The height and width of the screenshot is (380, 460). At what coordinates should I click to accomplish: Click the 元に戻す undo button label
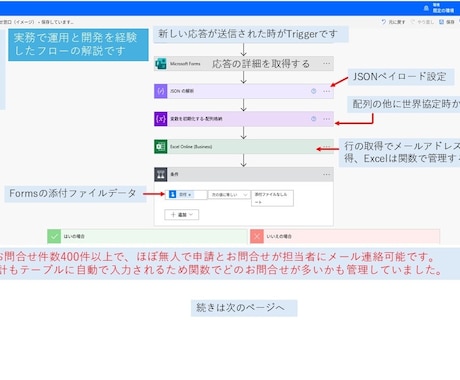[x=397, y=22]
